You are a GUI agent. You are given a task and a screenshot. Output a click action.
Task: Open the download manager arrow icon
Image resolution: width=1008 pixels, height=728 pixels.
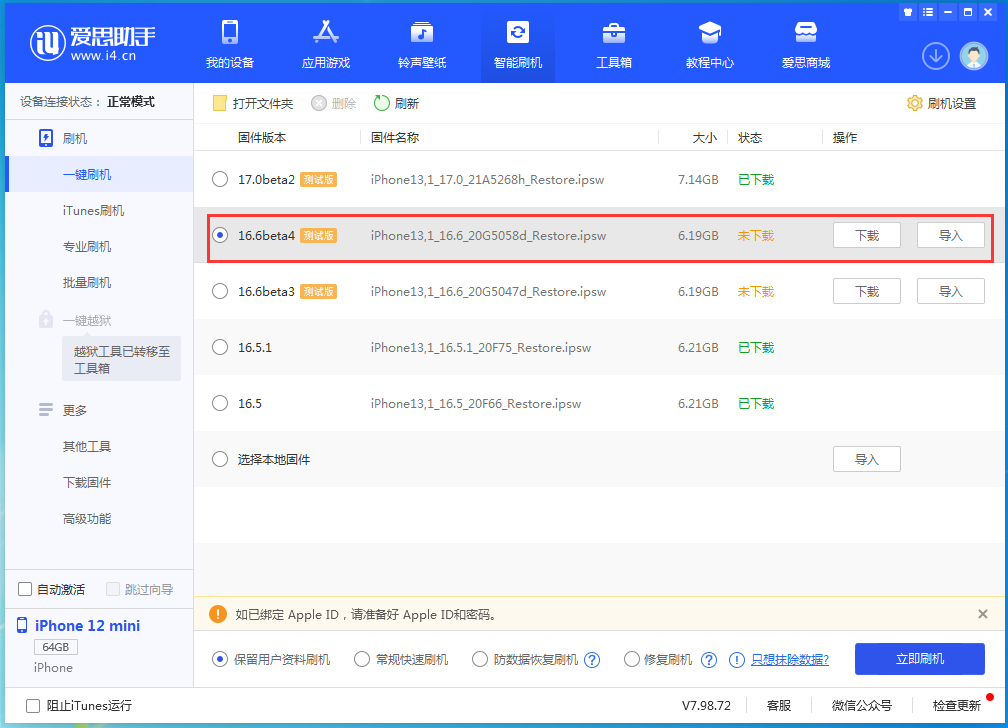pos(936,56)
